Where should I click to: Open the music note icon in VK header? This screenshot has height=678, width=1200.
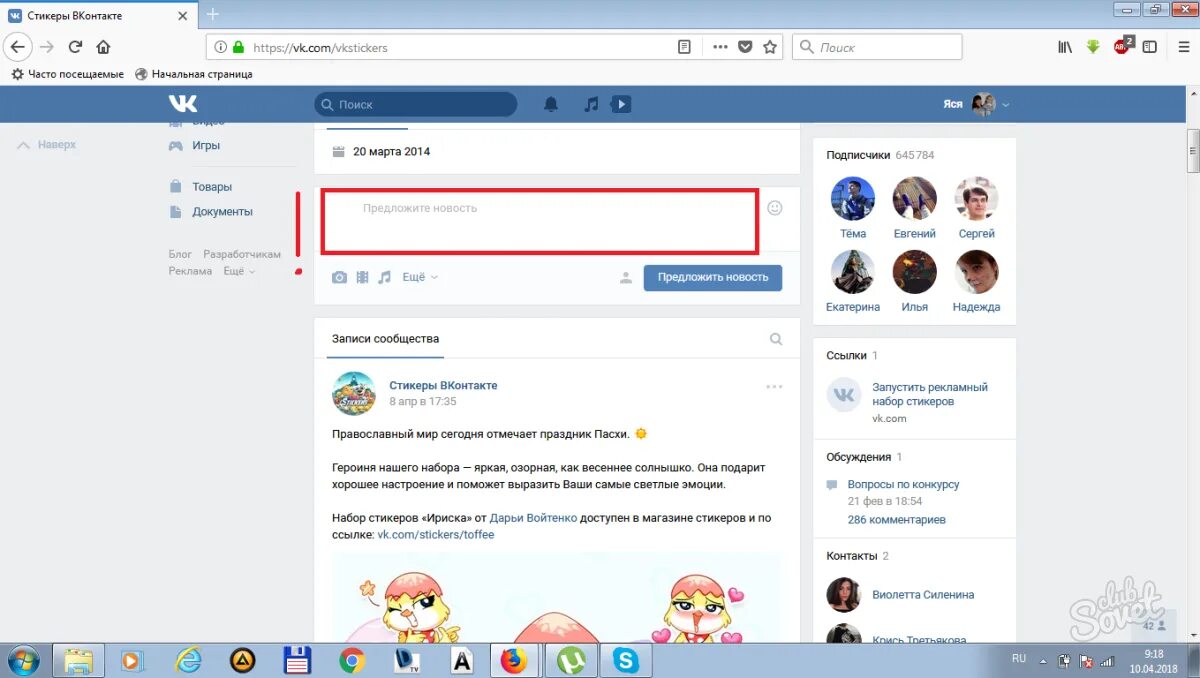(591, 104)
